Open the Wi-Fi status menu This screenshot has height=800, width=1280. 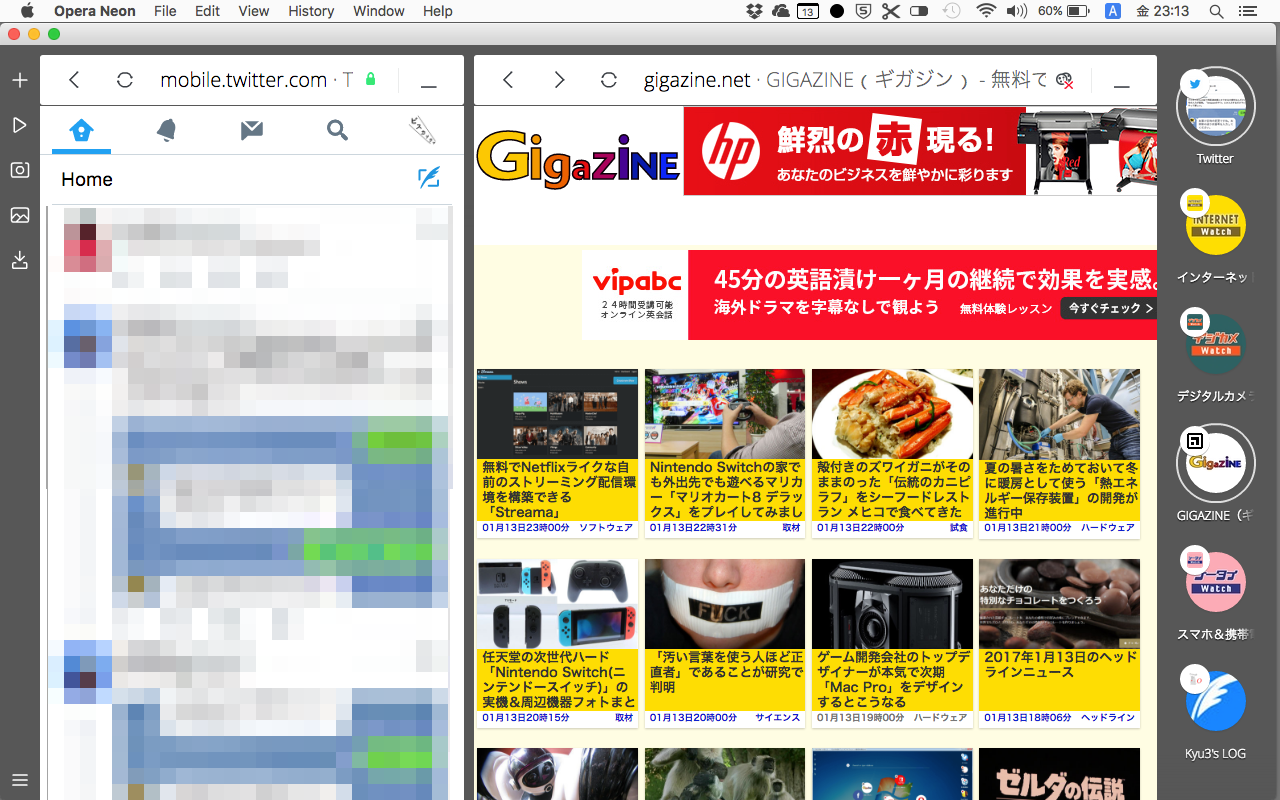point(987,11)
